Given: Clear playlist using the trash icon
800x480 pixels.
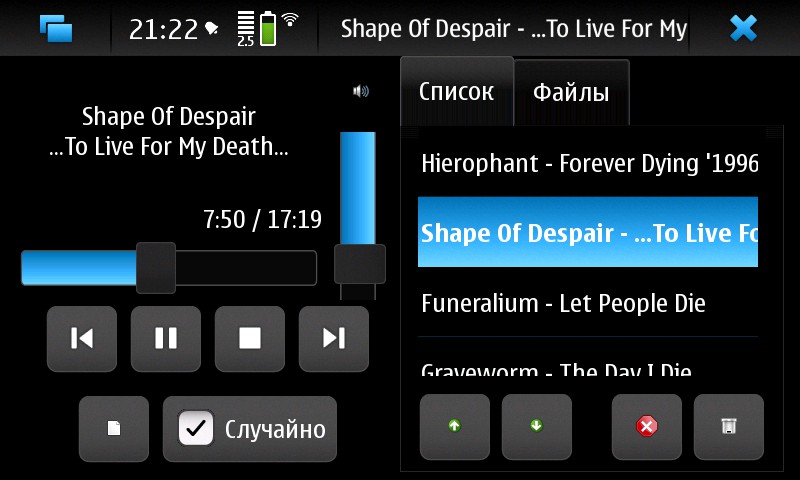Looking at the screenshot, I should (729, 426).
